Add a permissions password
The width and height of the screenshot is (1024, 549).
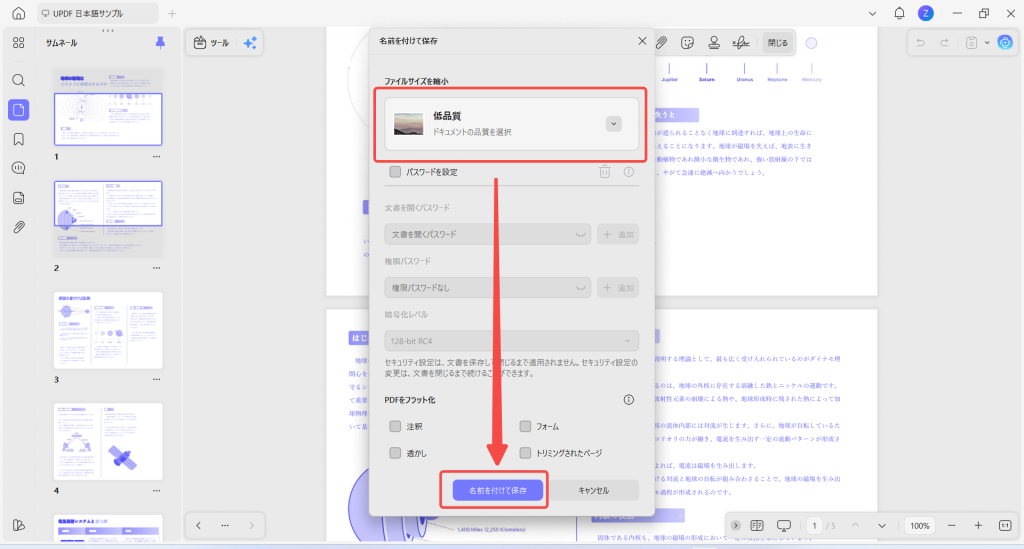tap(618, 288)
